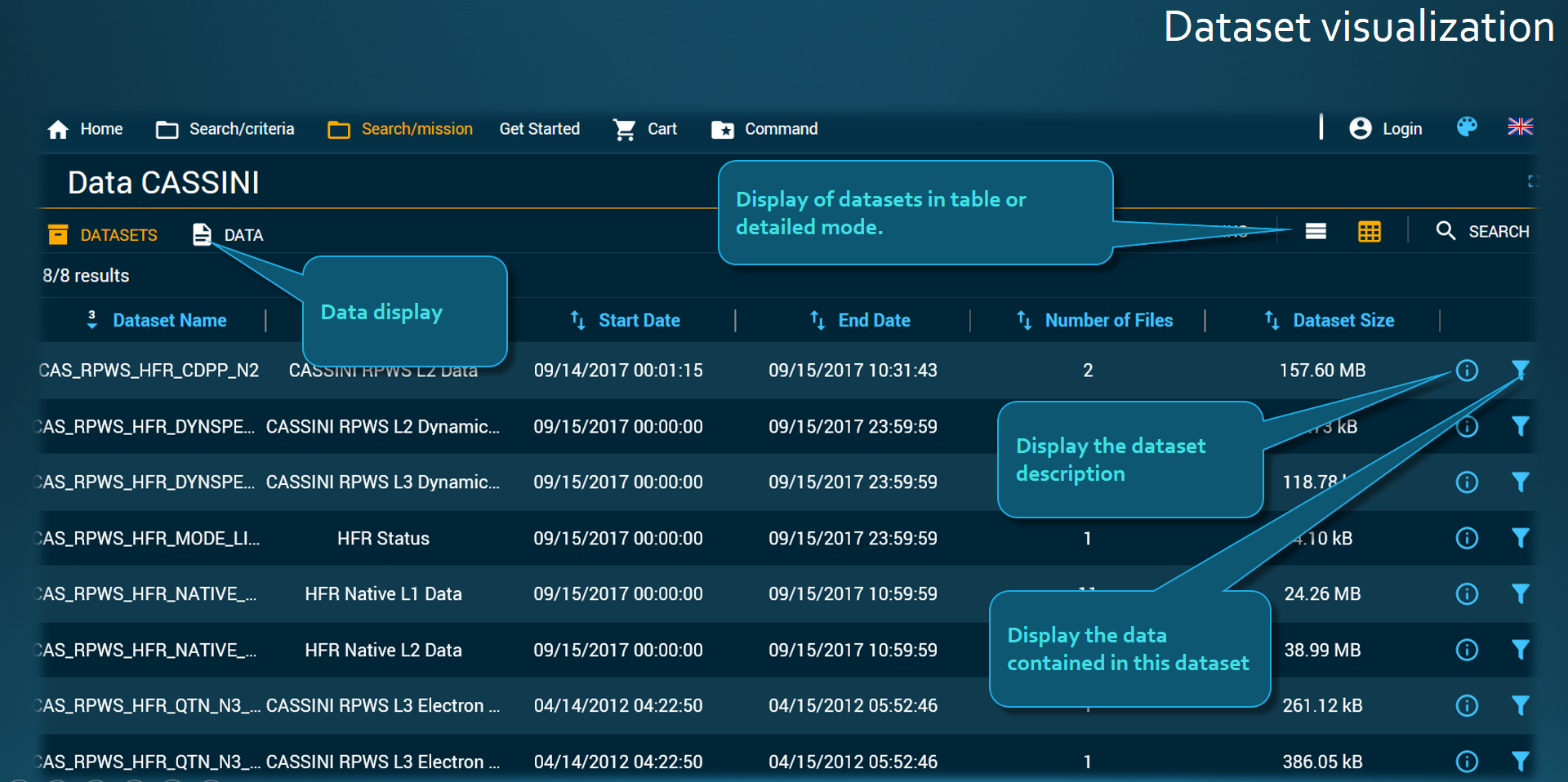1568x782 pixels.
Task: Show info for HFR Status dataset
Action: point(1467,538)
